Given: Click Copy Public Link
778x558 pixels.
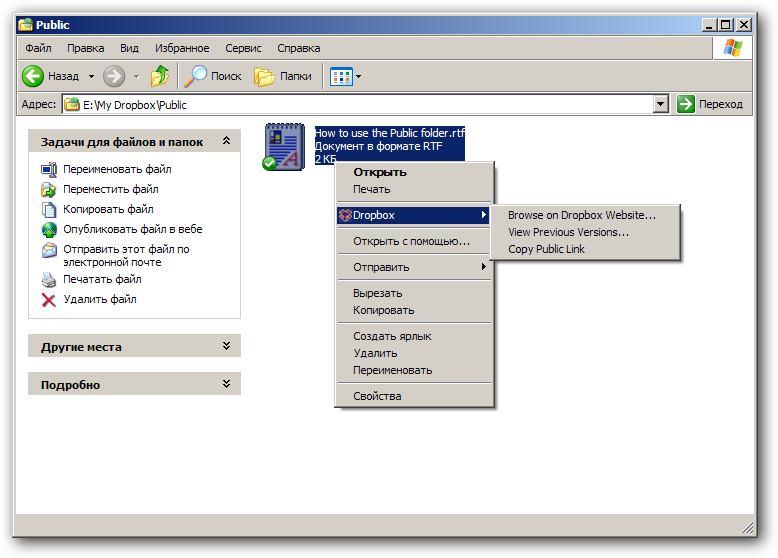Looking at the screenshot, I should point(585,249).
